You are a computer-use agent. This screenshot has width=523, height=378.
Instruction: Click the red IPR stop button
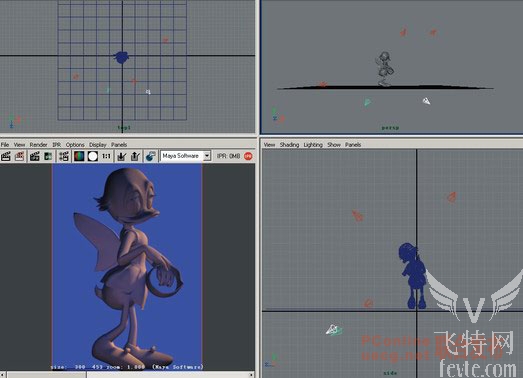(x=248, y=156)
